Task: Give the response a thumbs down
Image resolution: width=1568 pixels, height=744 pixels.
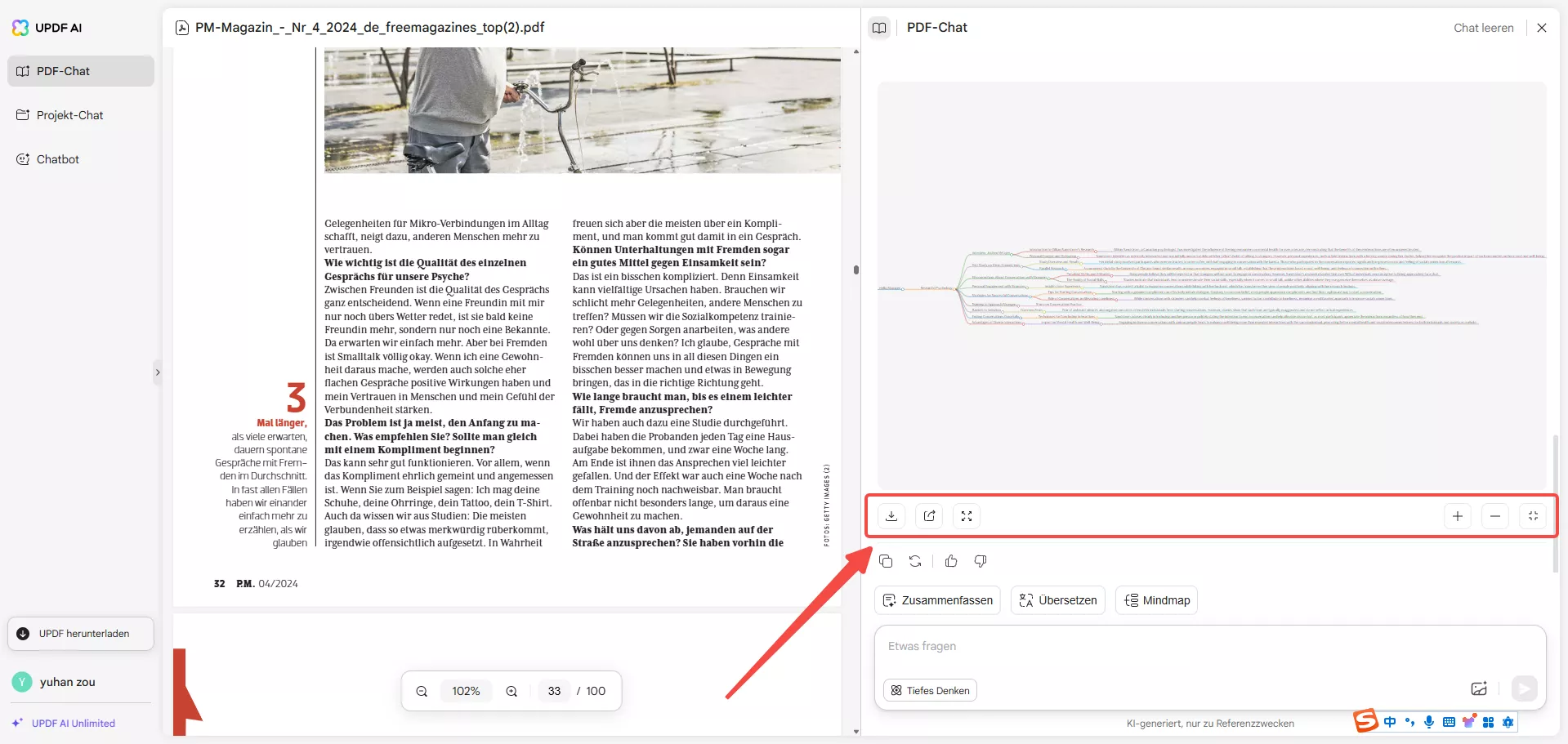Action: point(981,561)
